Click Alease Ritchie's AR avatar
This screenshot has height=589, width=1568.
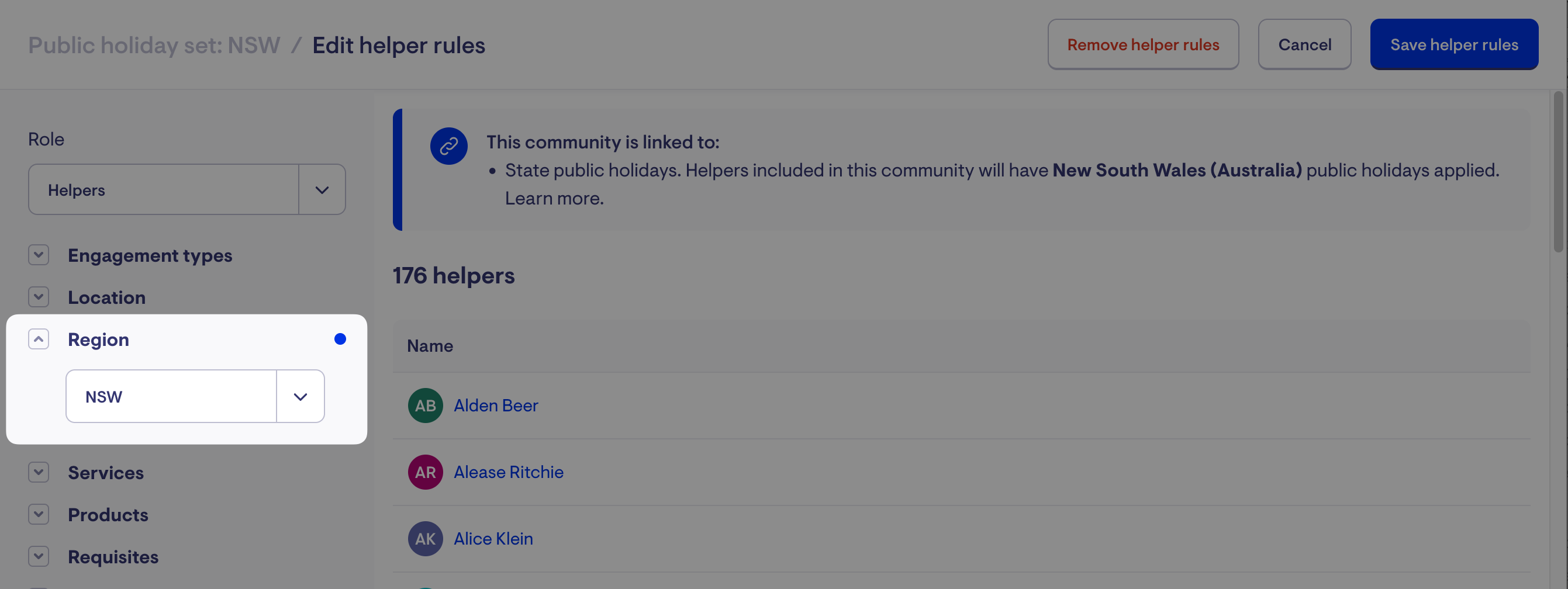[425, 472]
